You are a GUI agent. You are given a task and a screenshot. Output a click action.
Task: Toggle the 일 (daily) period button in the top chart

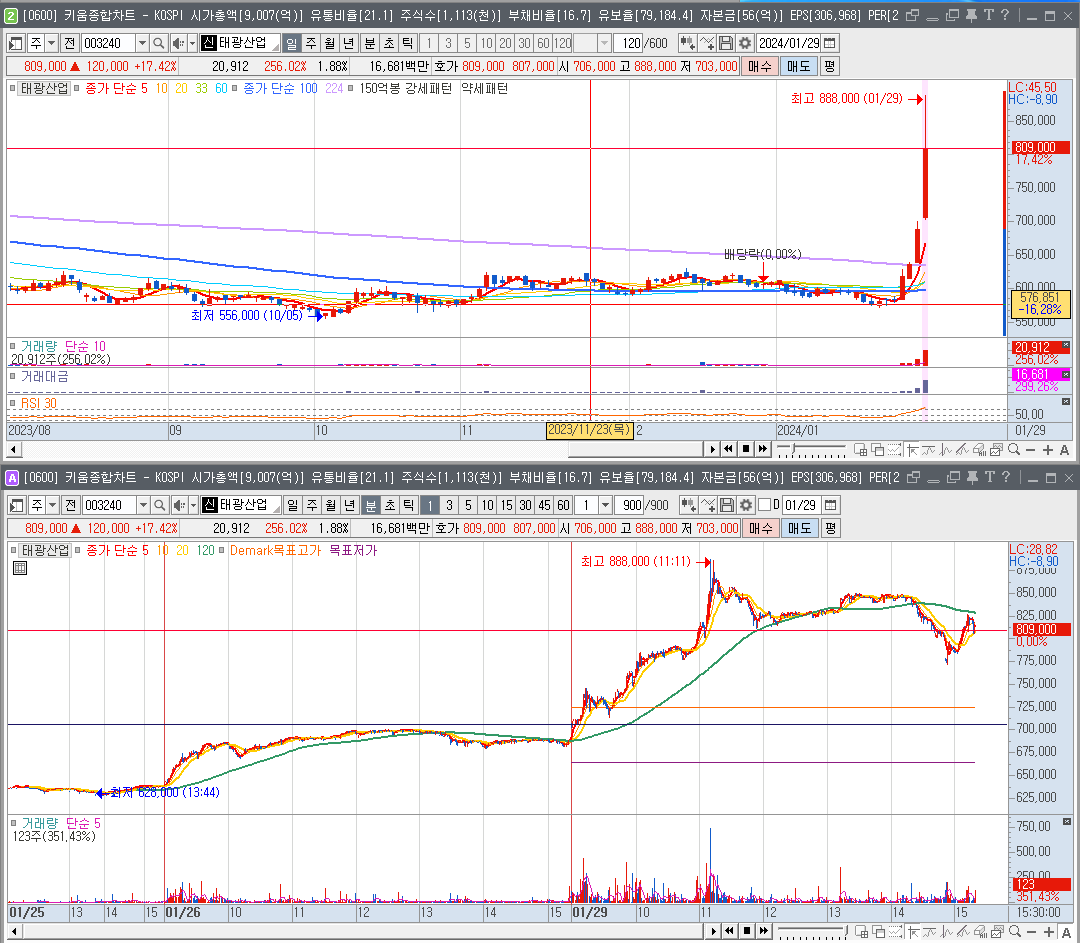click(292, 43)
